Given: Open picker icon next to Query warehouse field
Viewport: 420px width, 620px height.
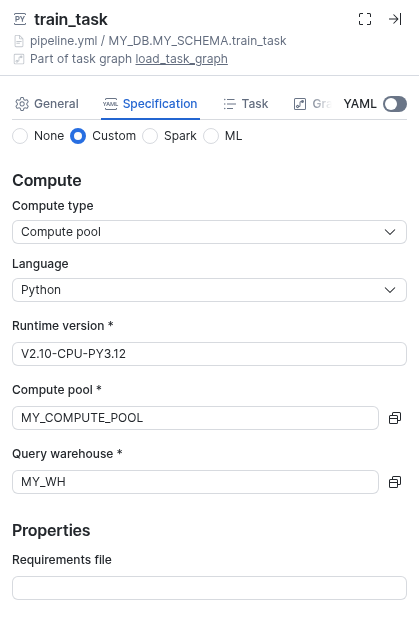Looking at the screenshot, I should tap(395, 482).
